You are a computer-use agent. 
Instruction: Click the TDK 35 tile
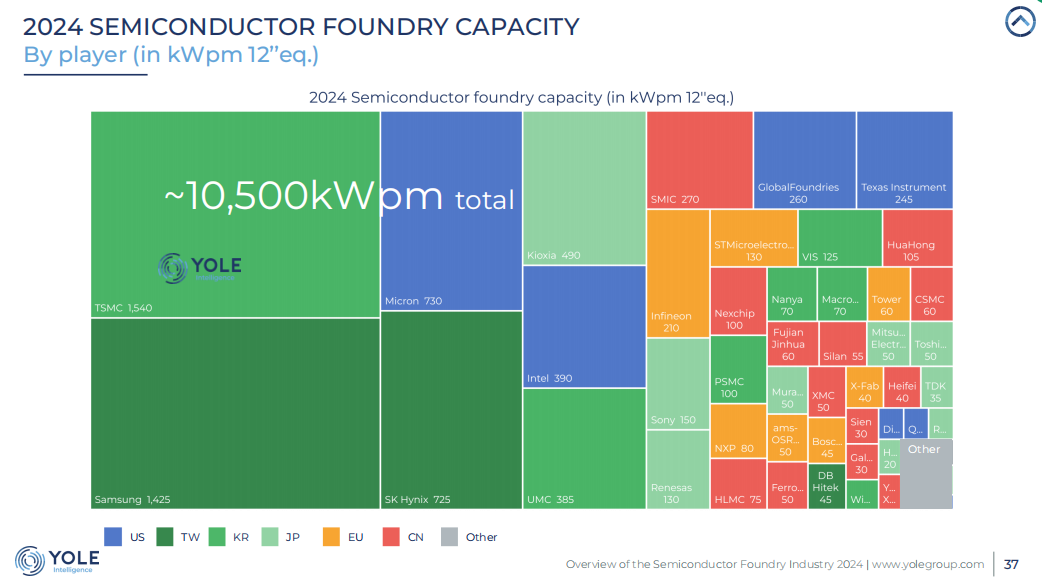coord(937,387)
